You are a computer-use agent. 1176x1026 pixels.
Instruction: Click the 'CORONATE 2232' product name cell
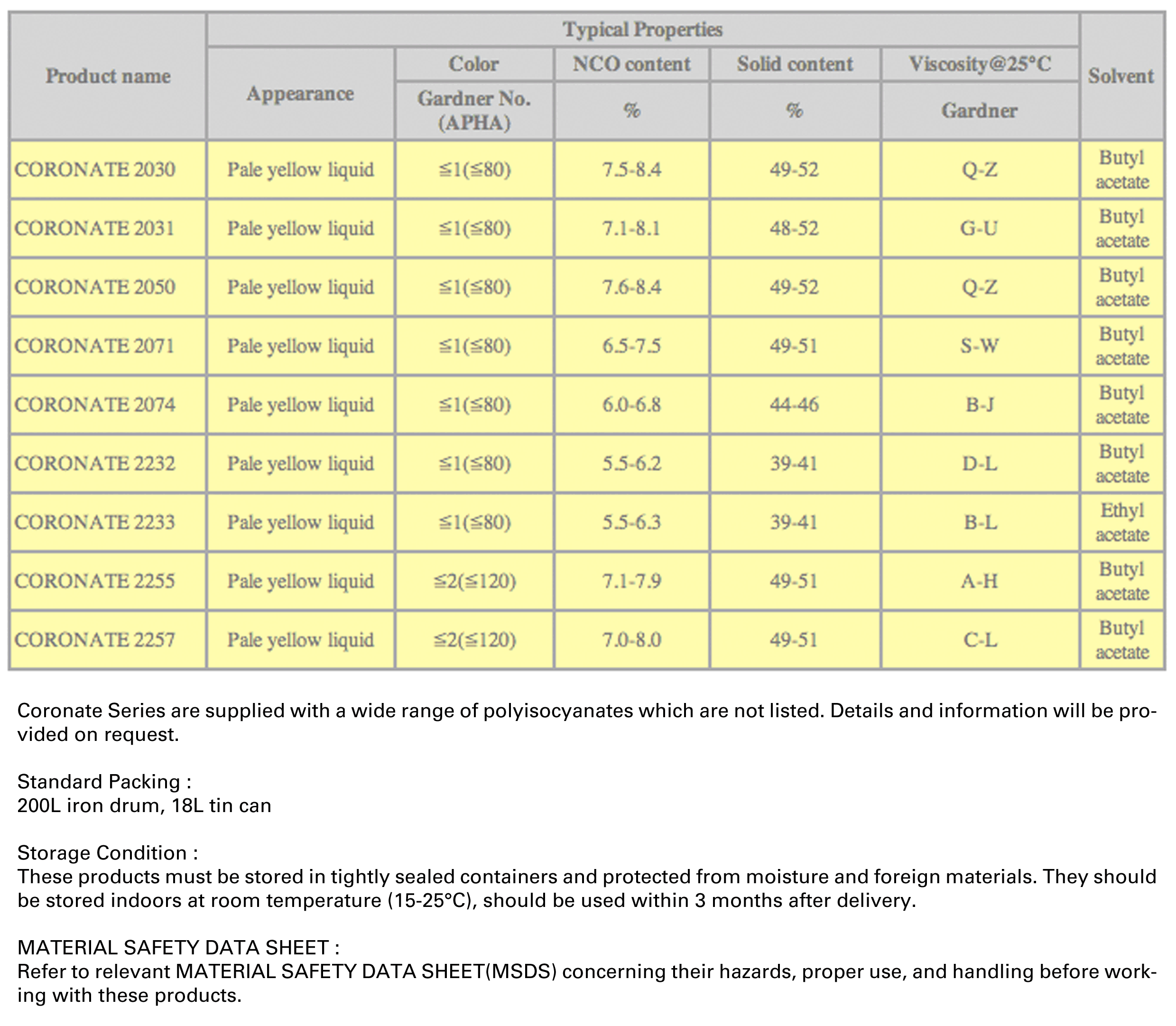108,463
